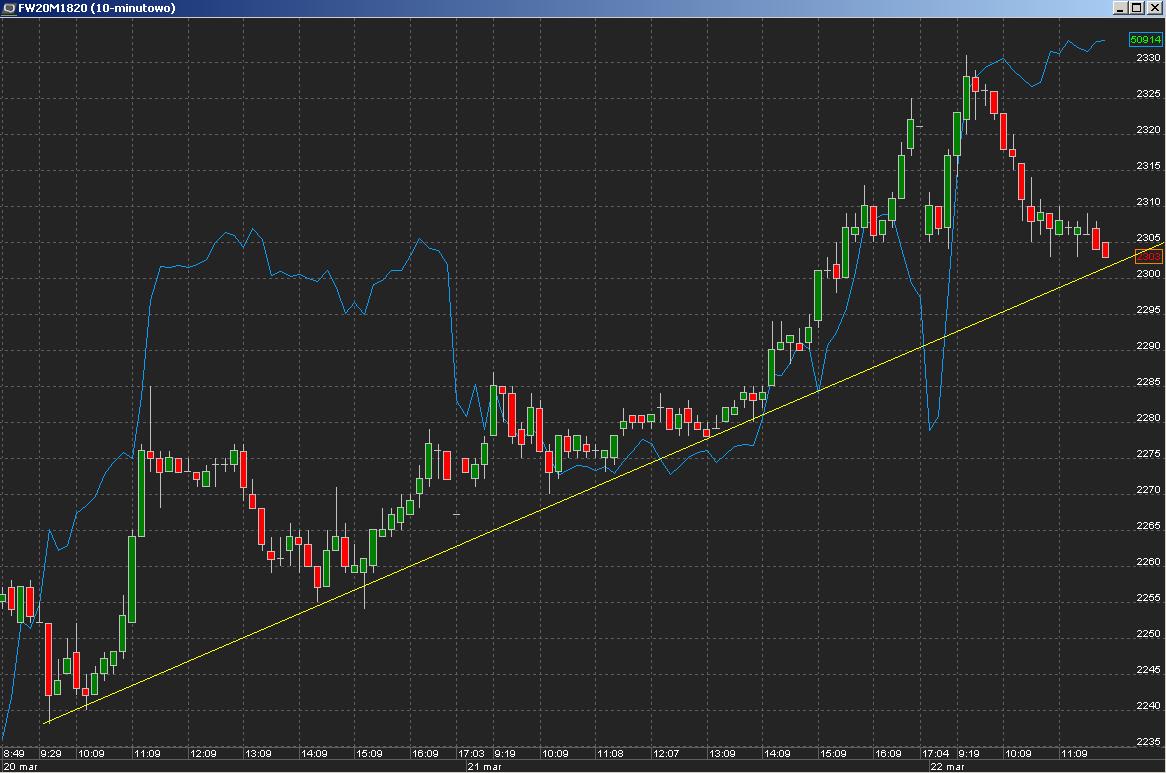Image resolution: width=1166 pixels, height=773 pixels.
Task: Click the 2280 price axis label
Action: 1148,418
